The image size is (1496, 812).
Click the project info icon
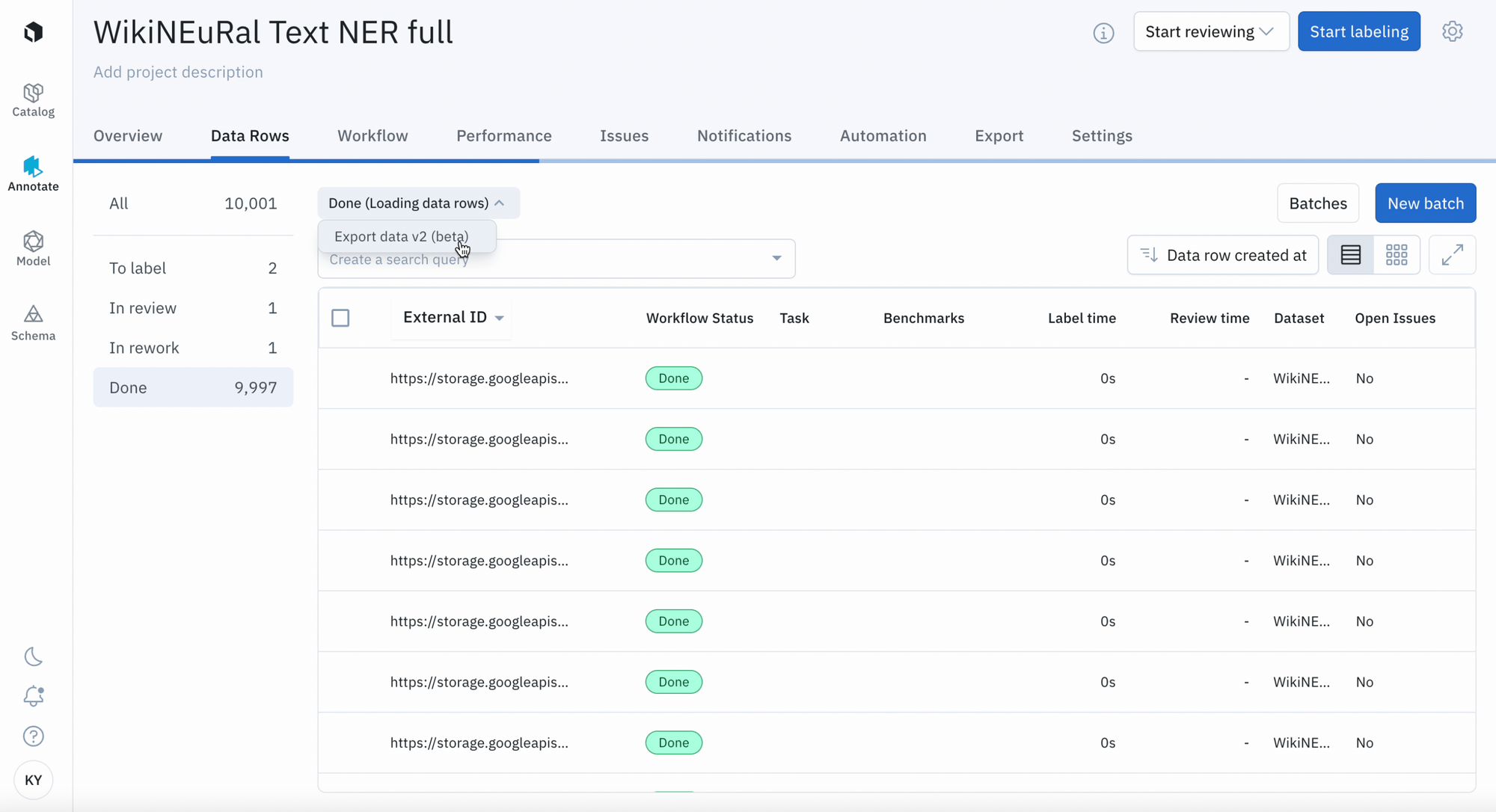(x=1103, y=33)
